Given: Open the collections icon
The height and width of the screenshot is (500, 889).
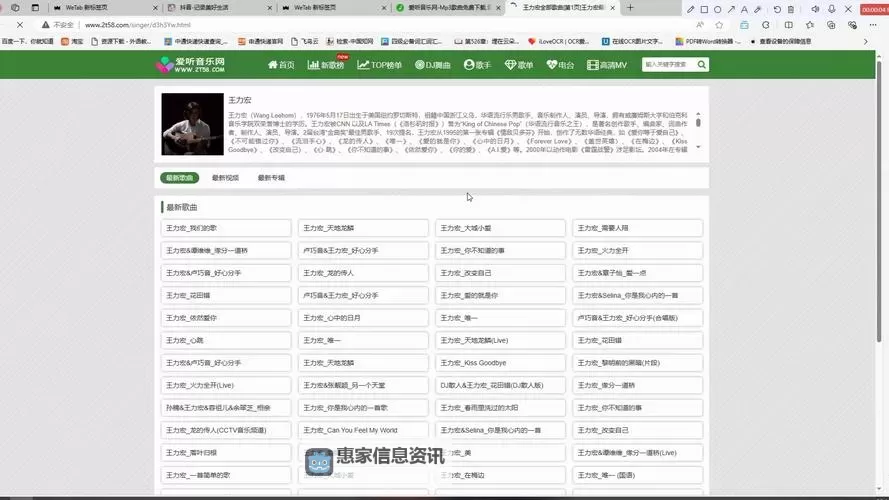Looking at the screenshot, I should (x=831, y=25).
